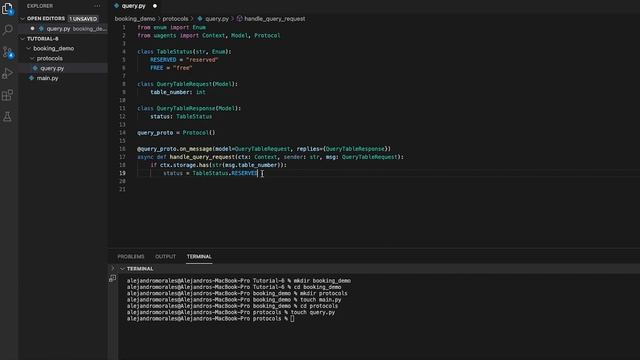Click 'RESERVED = "reserved"' code line
Image resolution: width=640 pixels, height=360 pixels.
(184, 60)
